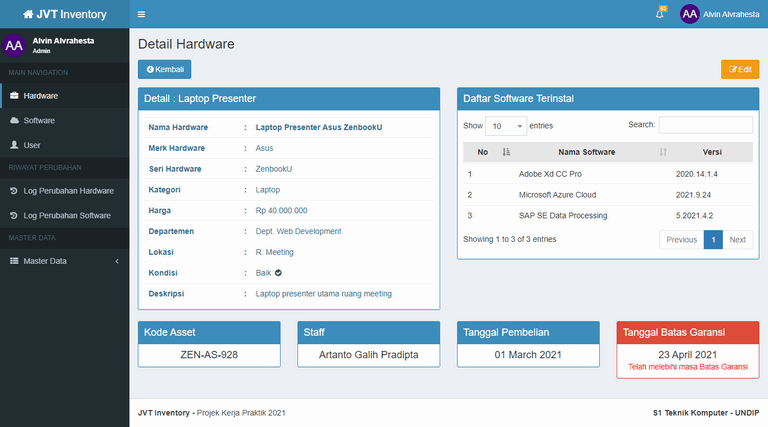Click the check icon next to Baik
The image size is (768, 427).
(278, 273)
